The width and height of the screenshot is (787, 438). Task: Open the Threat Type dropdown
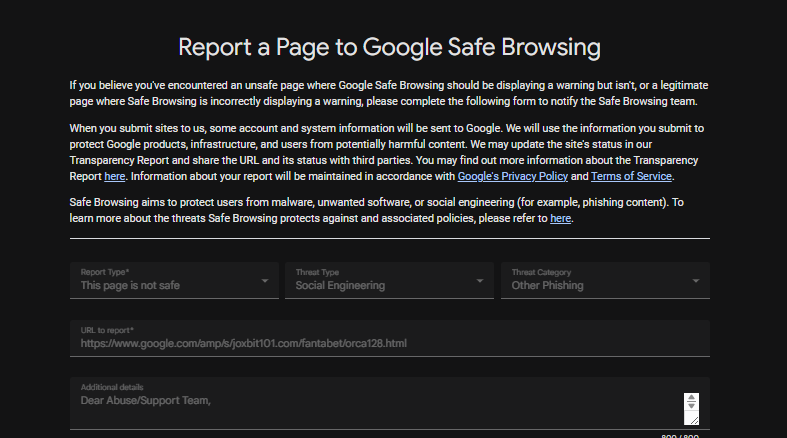coord(389,280)
